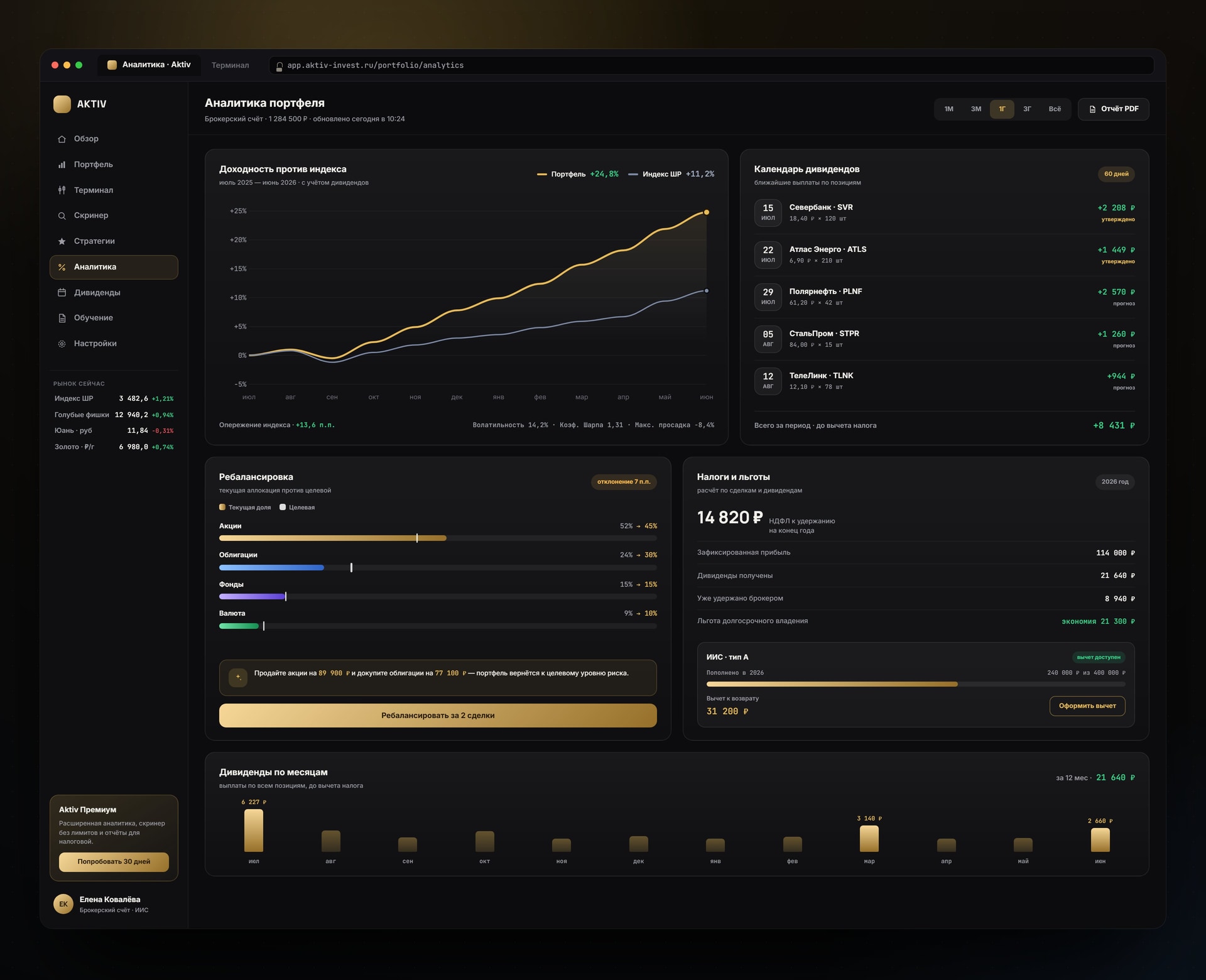Open the Севербанк · SVR dividend row
Screen dimensions: 1206x980
coord(944,213)
